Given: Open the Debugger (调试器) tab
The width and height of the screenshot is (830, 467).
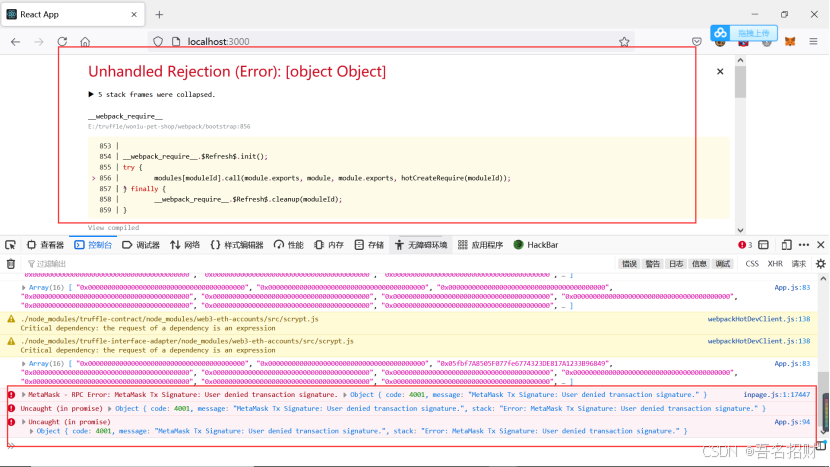Looking at the screenshot, I should [x=141, y=245].
